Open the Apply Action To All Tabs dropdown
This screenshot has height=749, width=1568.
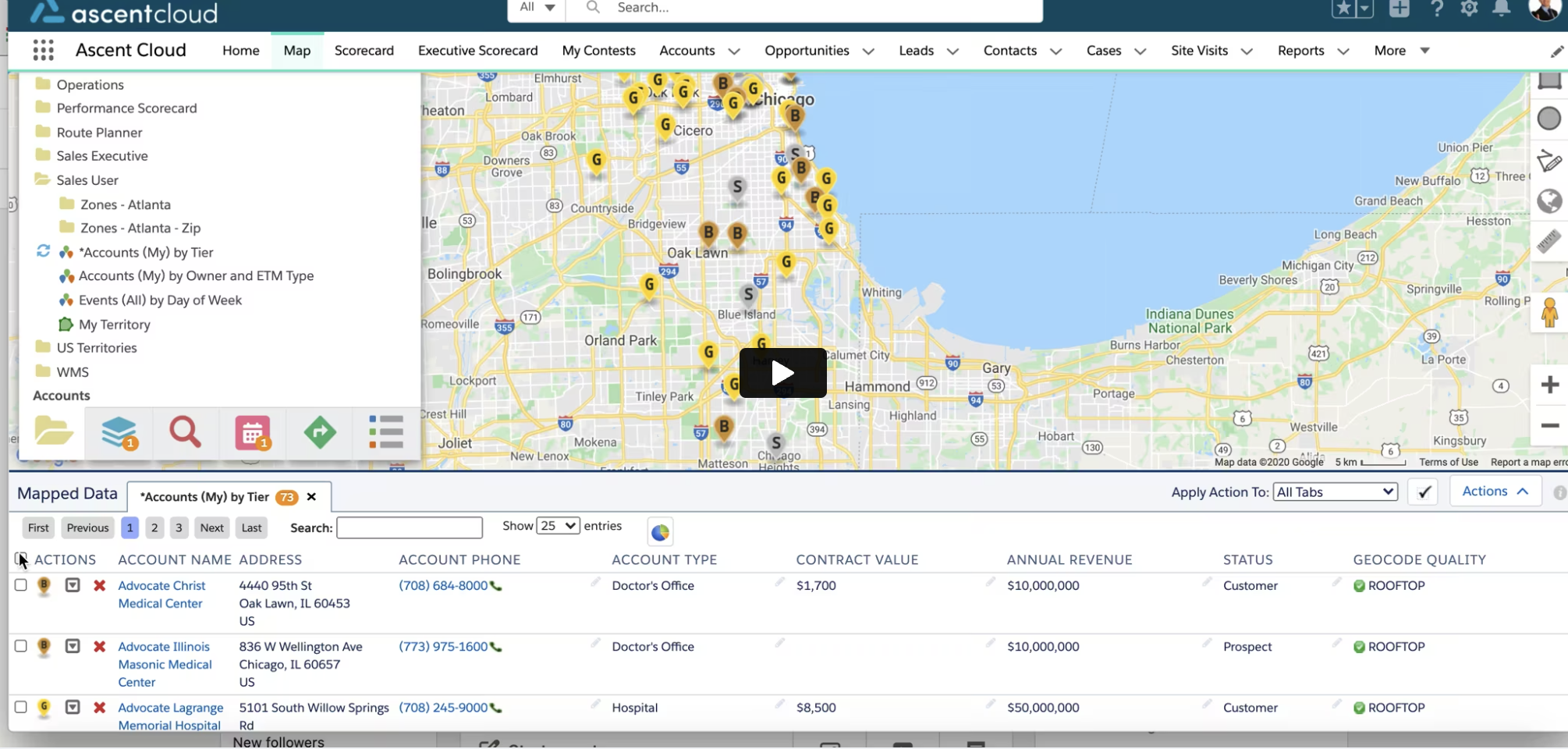pos(1336,492)
